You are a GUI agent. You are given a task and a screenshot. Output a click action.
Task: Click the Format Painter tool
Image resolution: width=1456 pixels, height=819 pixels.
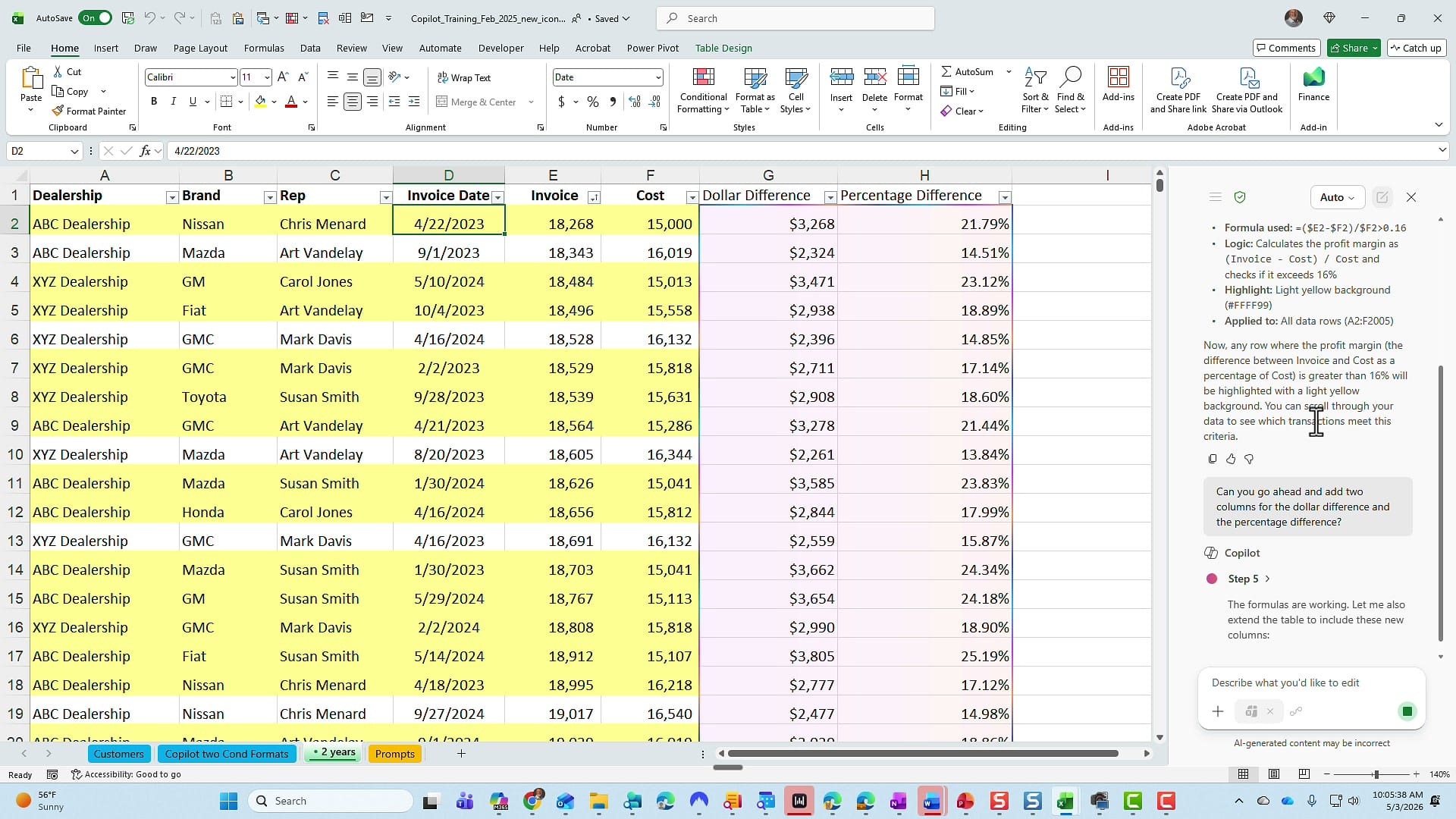(89, 111)
